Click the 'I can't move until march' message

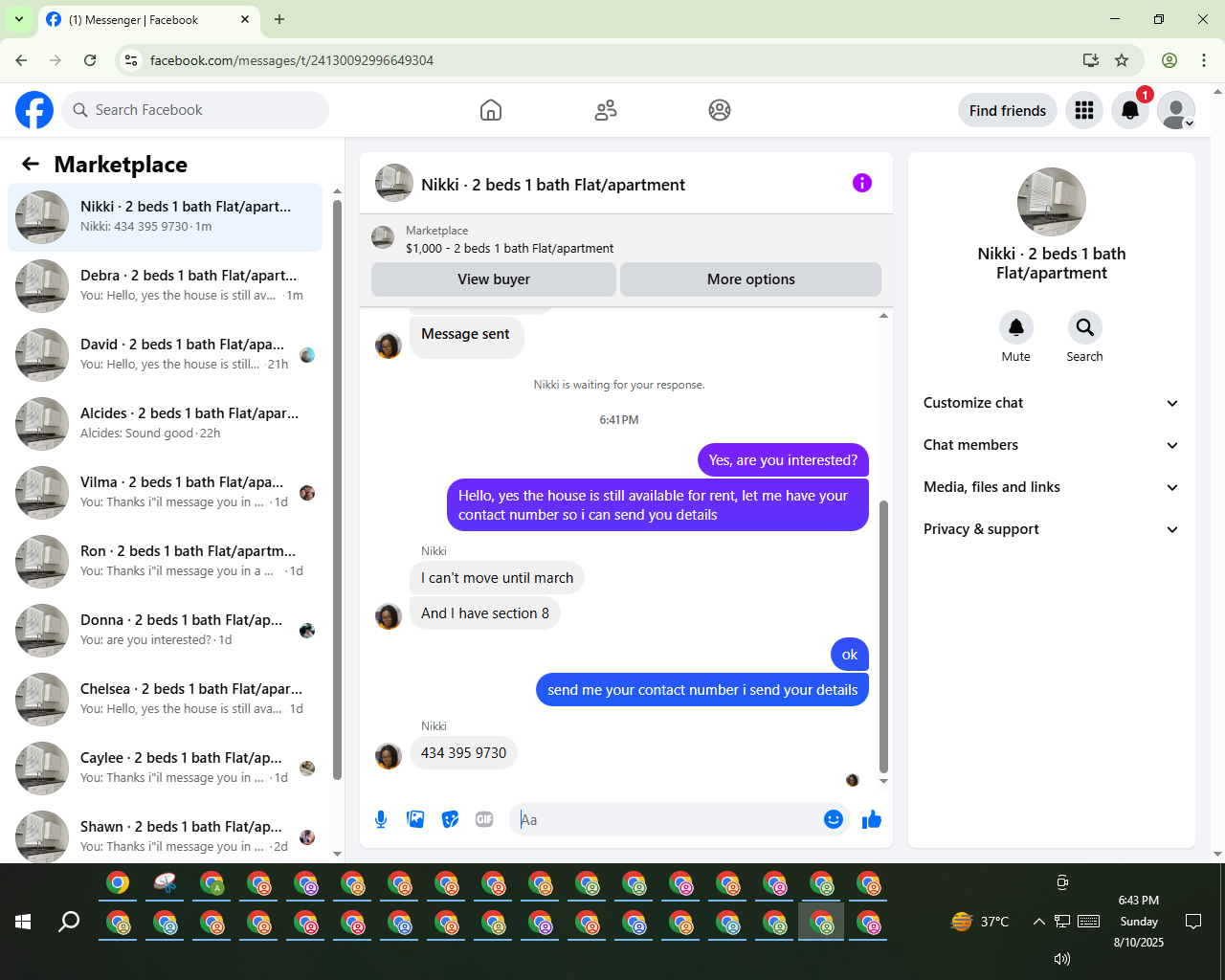[x=497, y=578]
